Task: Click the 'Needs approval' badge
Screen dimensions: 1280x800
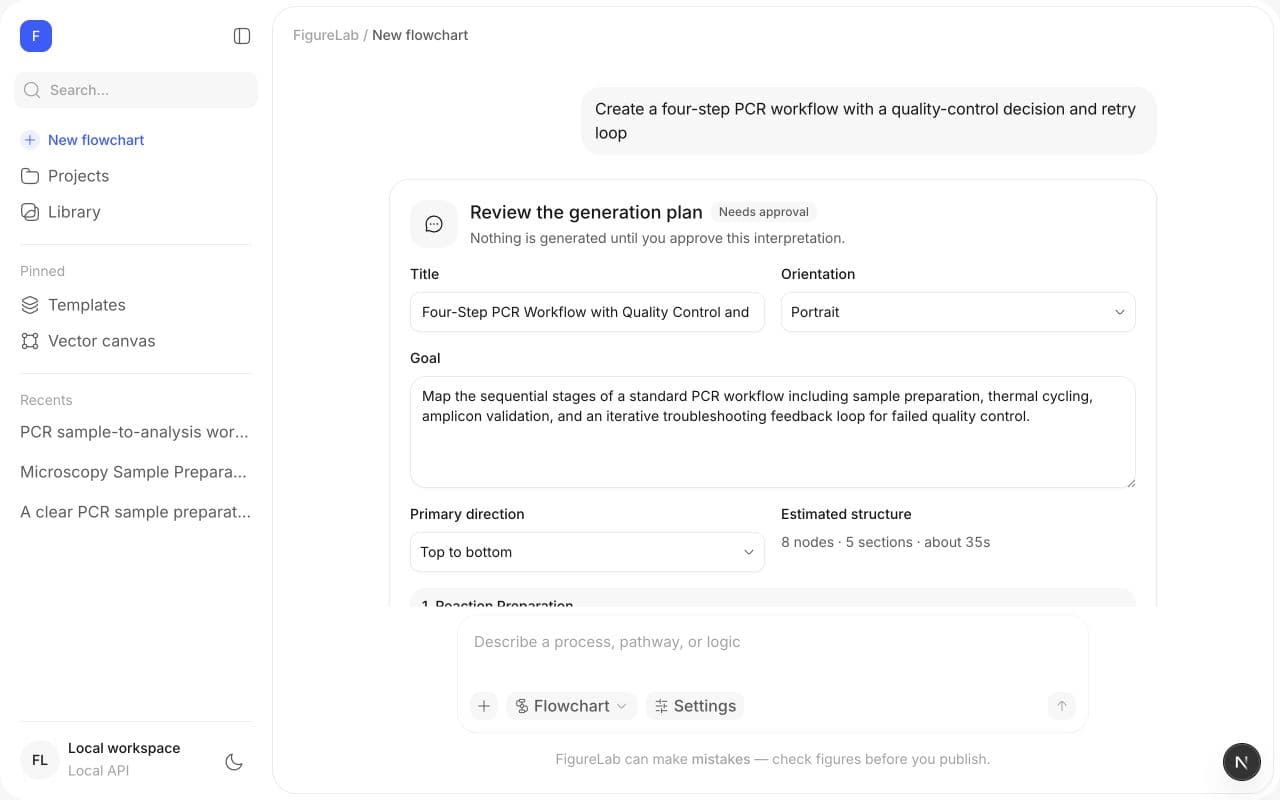Action: click(764, 212)
